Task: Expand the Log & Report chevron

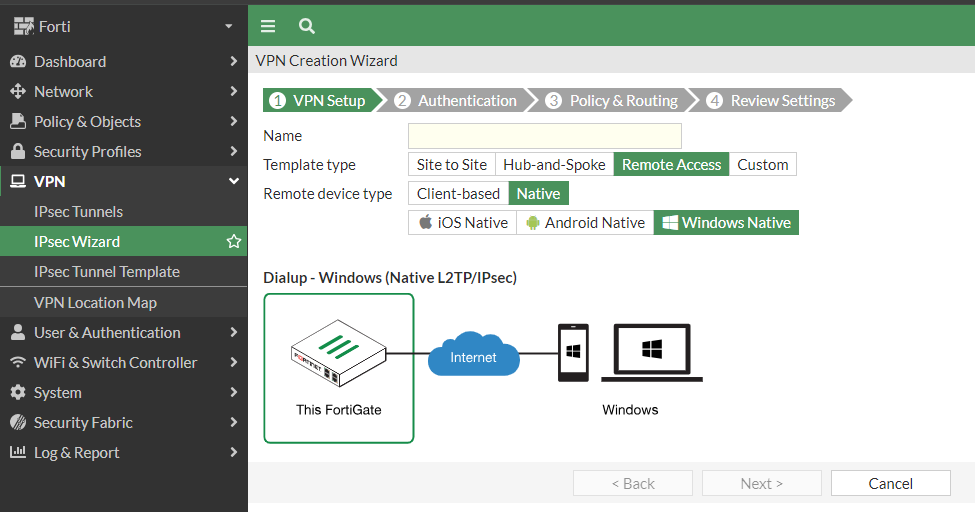Action: tap(234, 452)
